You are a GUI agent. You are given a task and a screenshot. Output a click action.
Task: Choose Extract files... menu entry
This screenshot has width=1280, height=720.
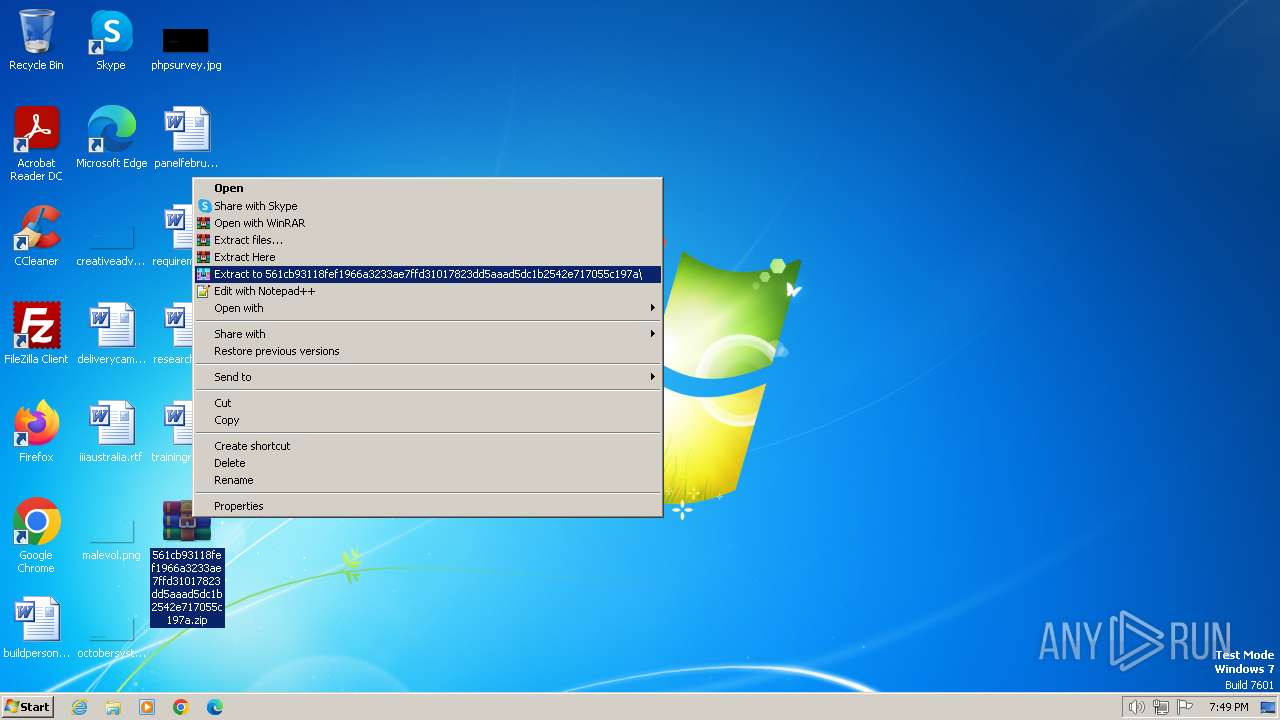click(428, 240)
